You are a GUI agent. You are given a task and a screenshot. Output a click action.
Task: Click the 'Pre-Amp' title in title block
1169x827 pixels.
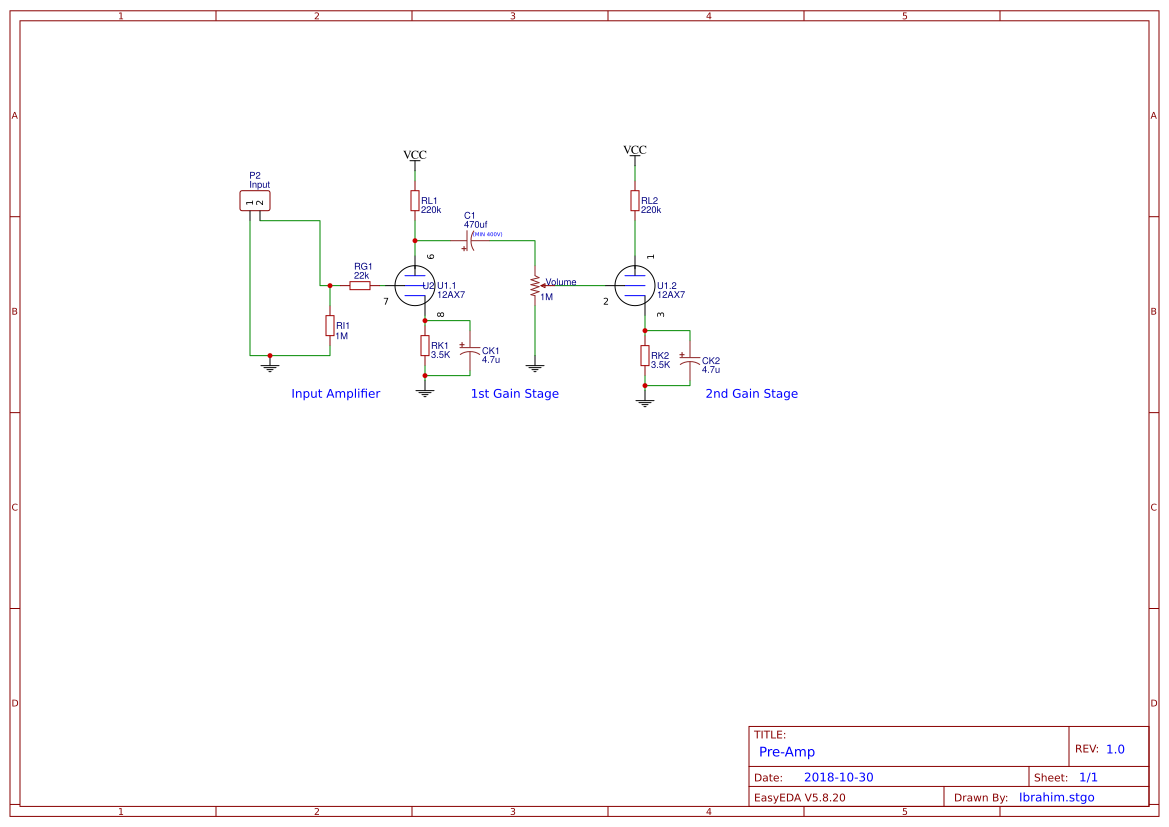coord(786,751)
